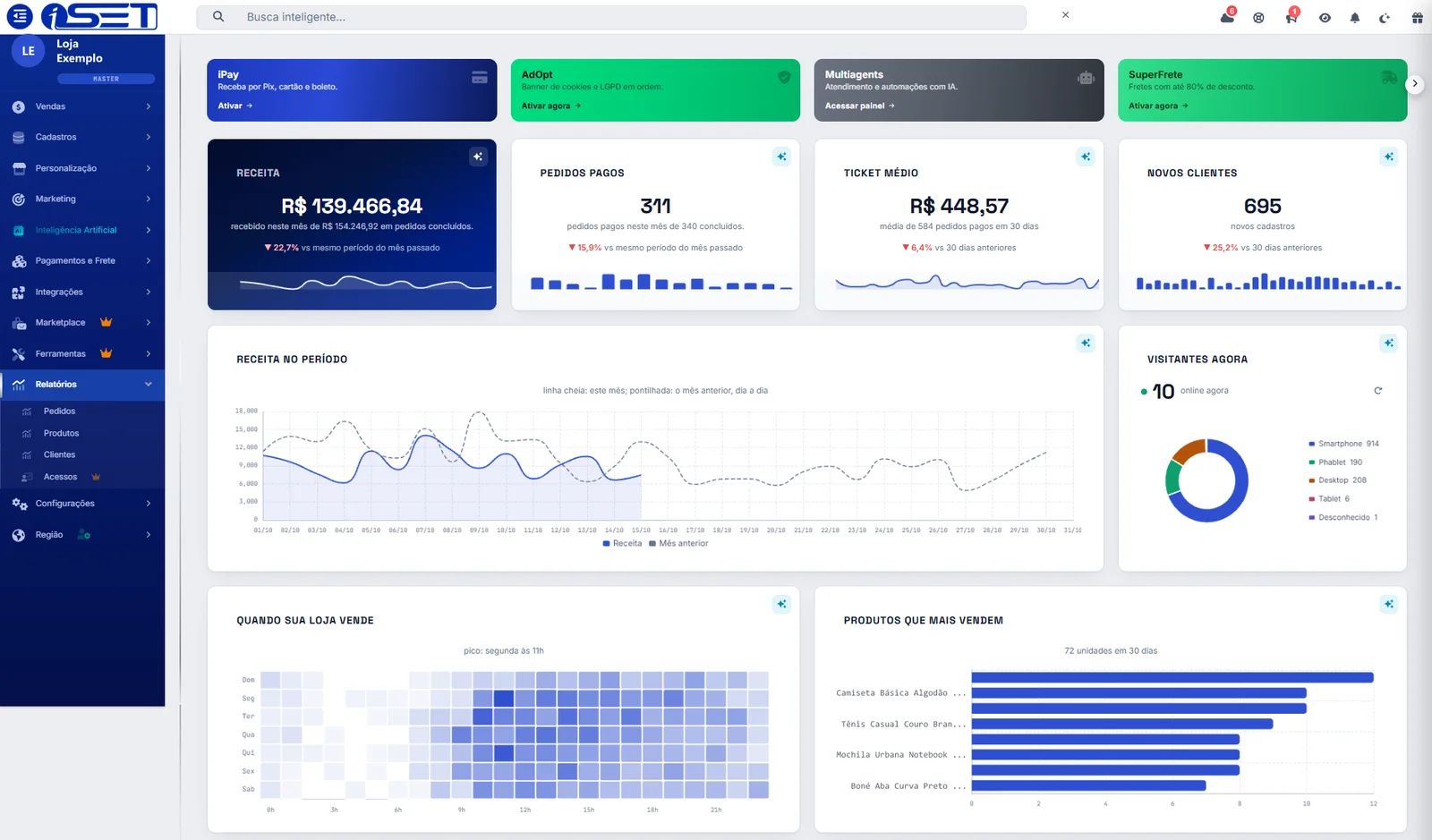The width and height of the screenshot is (1432, 840).
Task: Collapse sidebar with the menu toggle icon
Action: click(19, 16)
